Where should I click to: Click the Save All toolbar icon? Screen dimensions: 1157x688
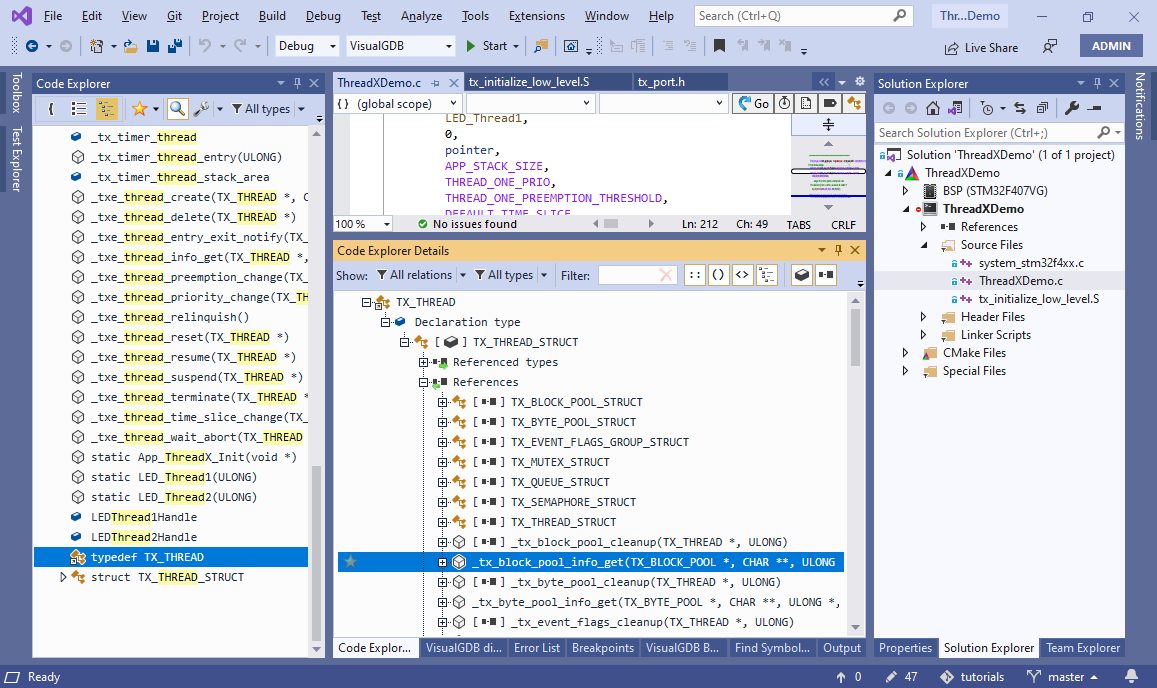click(174, 46)
